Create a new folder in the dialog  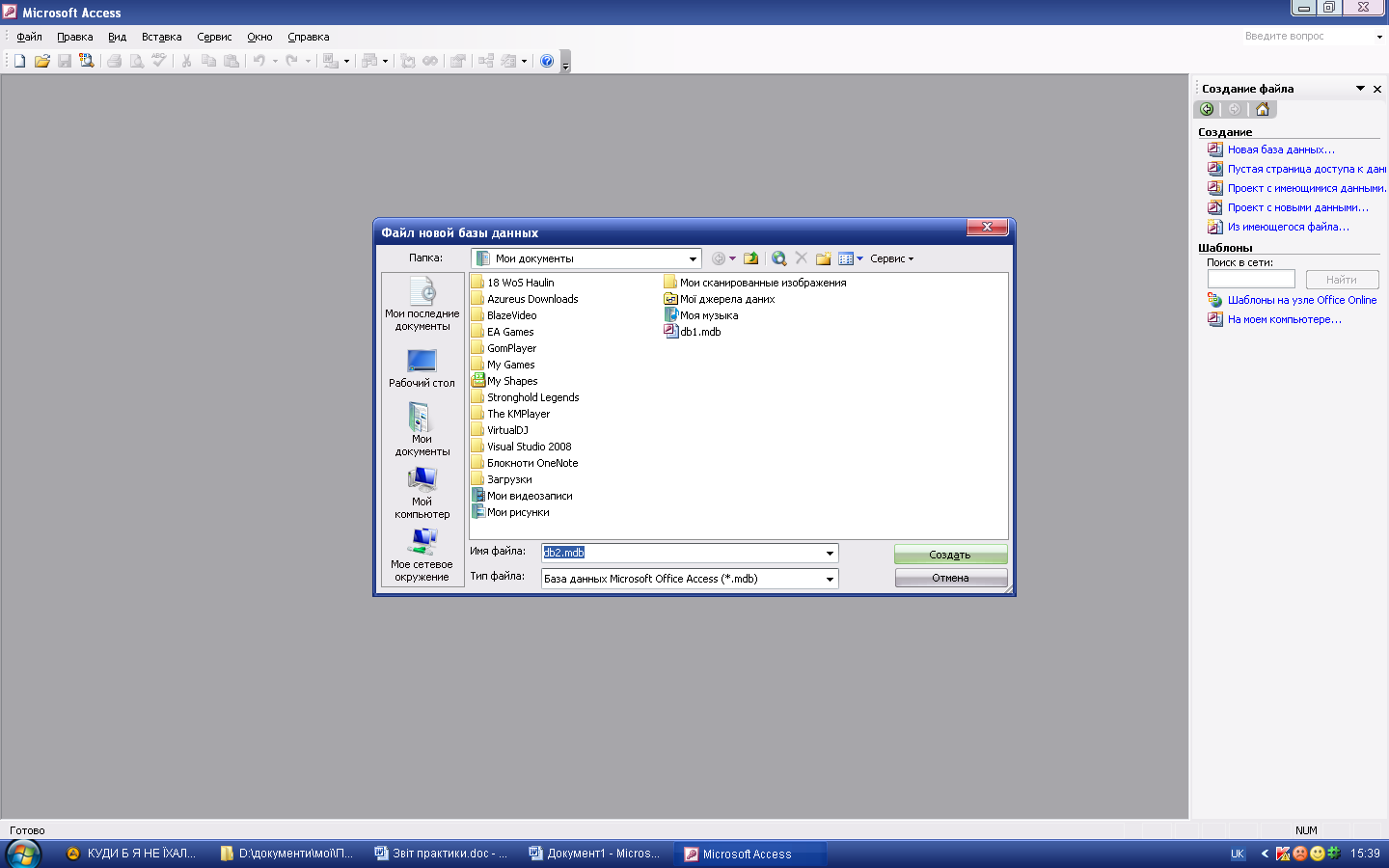(x=823, y=258)
